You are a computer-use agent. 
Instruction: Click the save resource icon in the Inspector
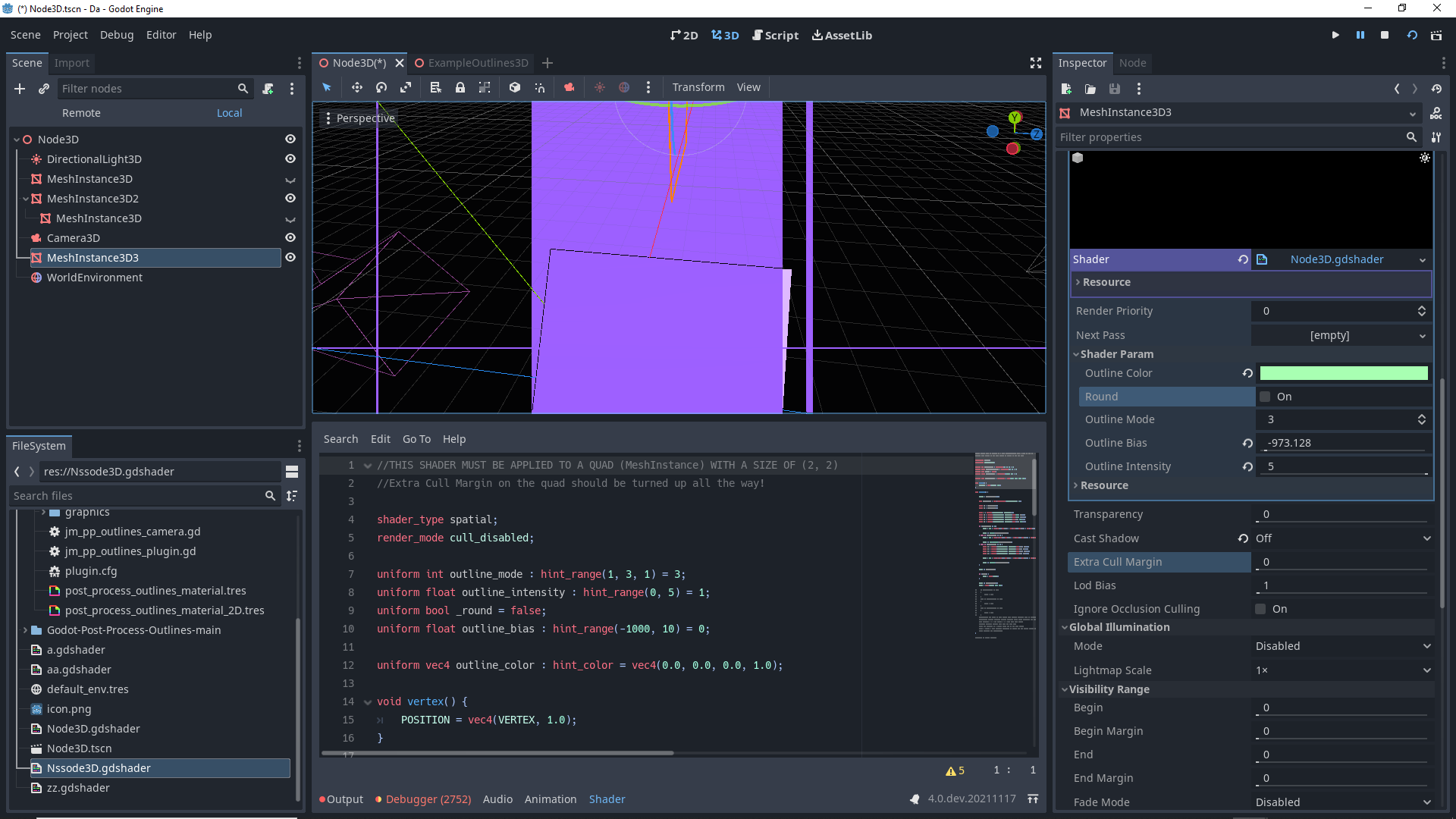pos(1114,89)
